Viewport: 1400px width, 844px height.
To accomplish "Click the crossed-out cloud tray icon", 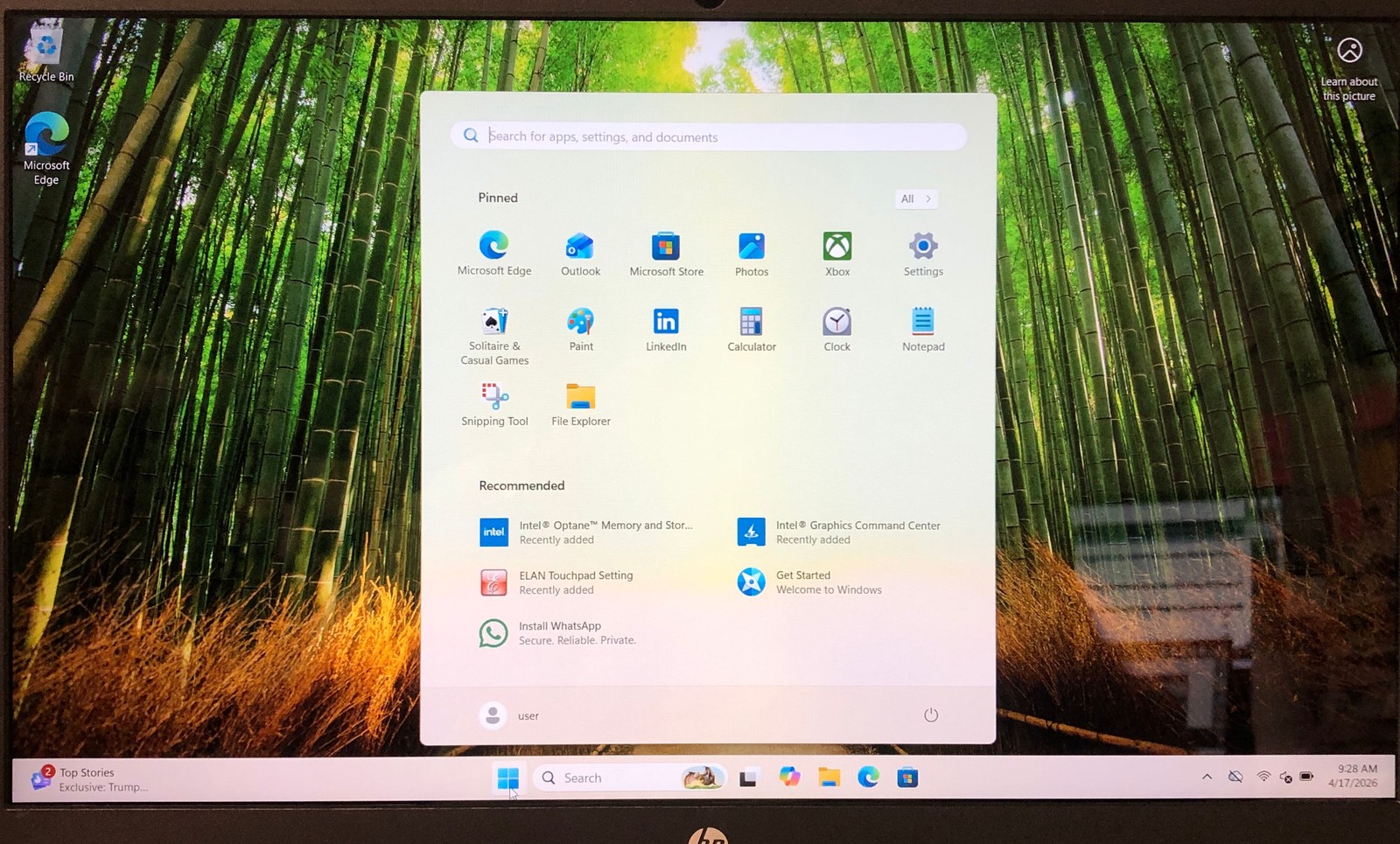I will coord(1235,777).
